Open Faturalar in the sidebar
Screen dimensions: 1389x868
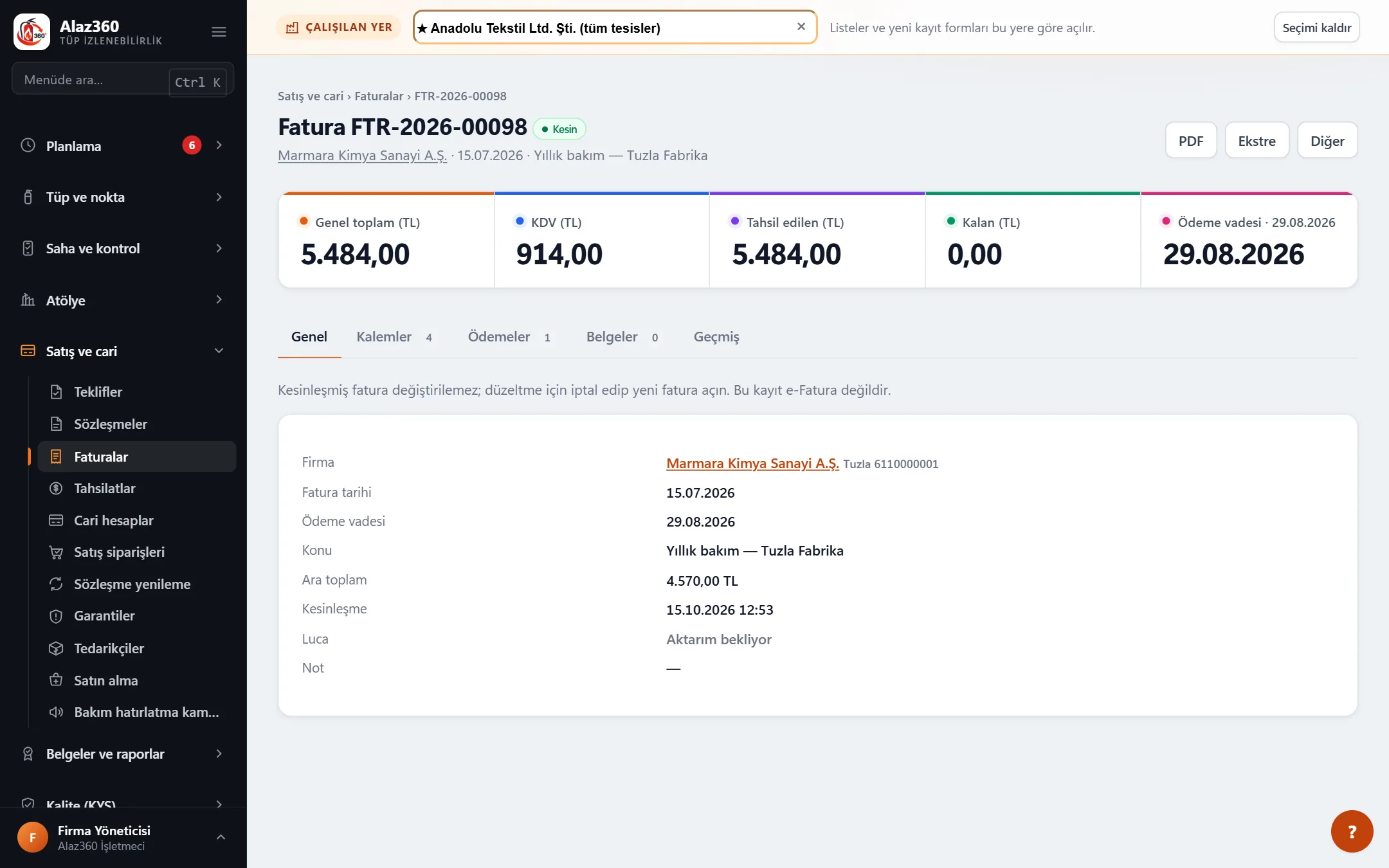tap(137, 457)
